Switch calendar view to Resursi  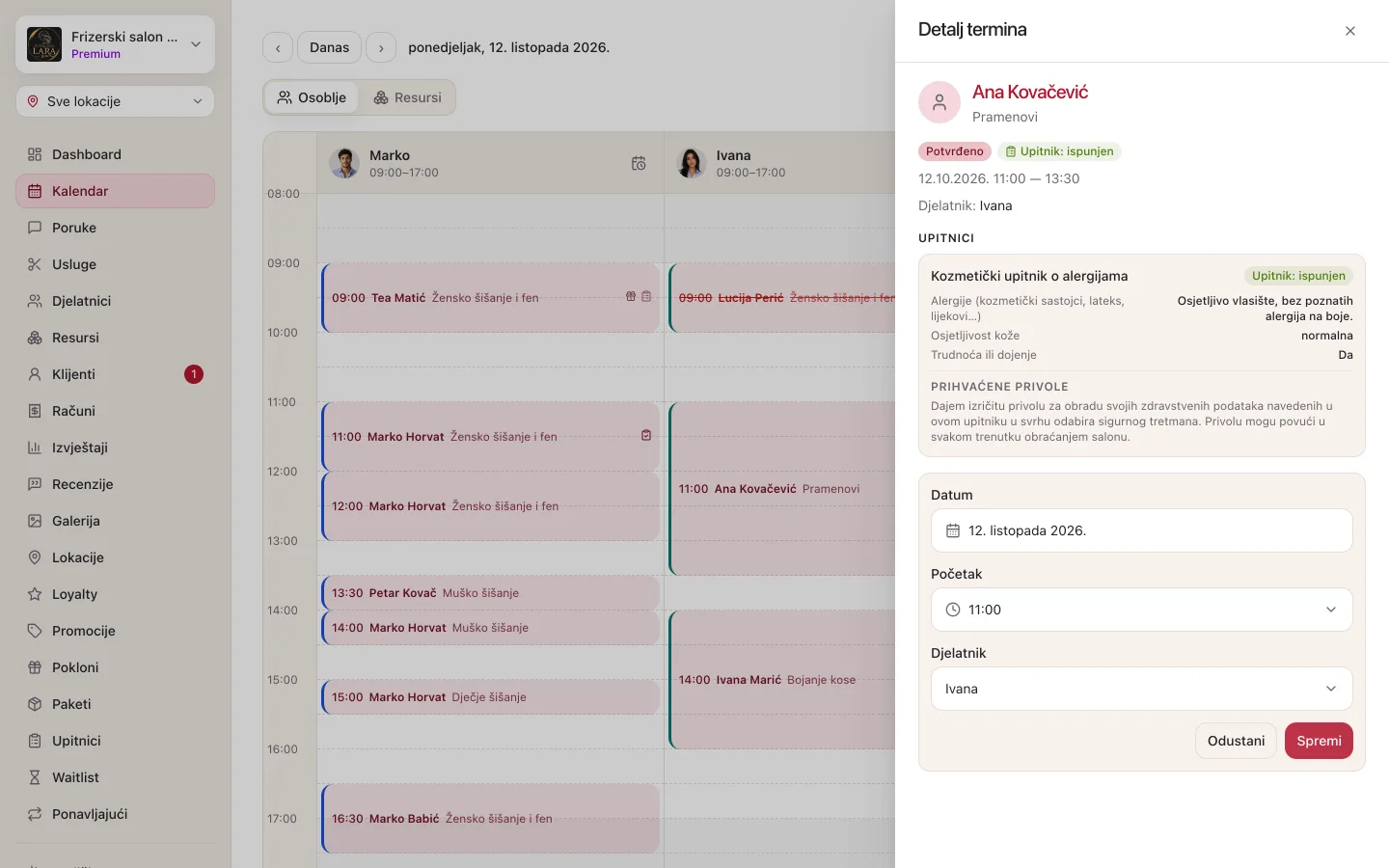click(407, 97)
